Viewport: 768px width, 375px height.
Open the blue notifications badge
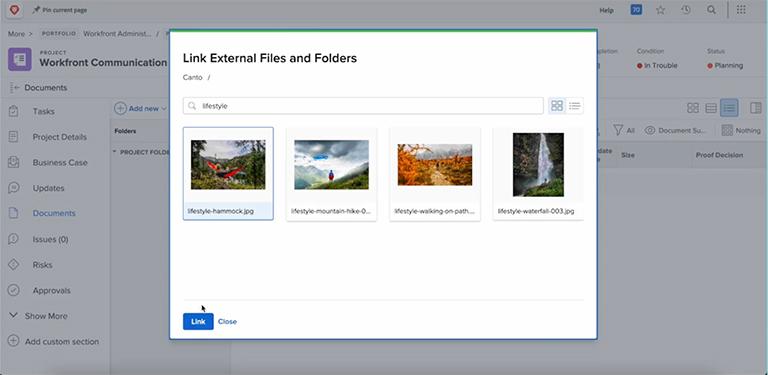coord(636,10)
